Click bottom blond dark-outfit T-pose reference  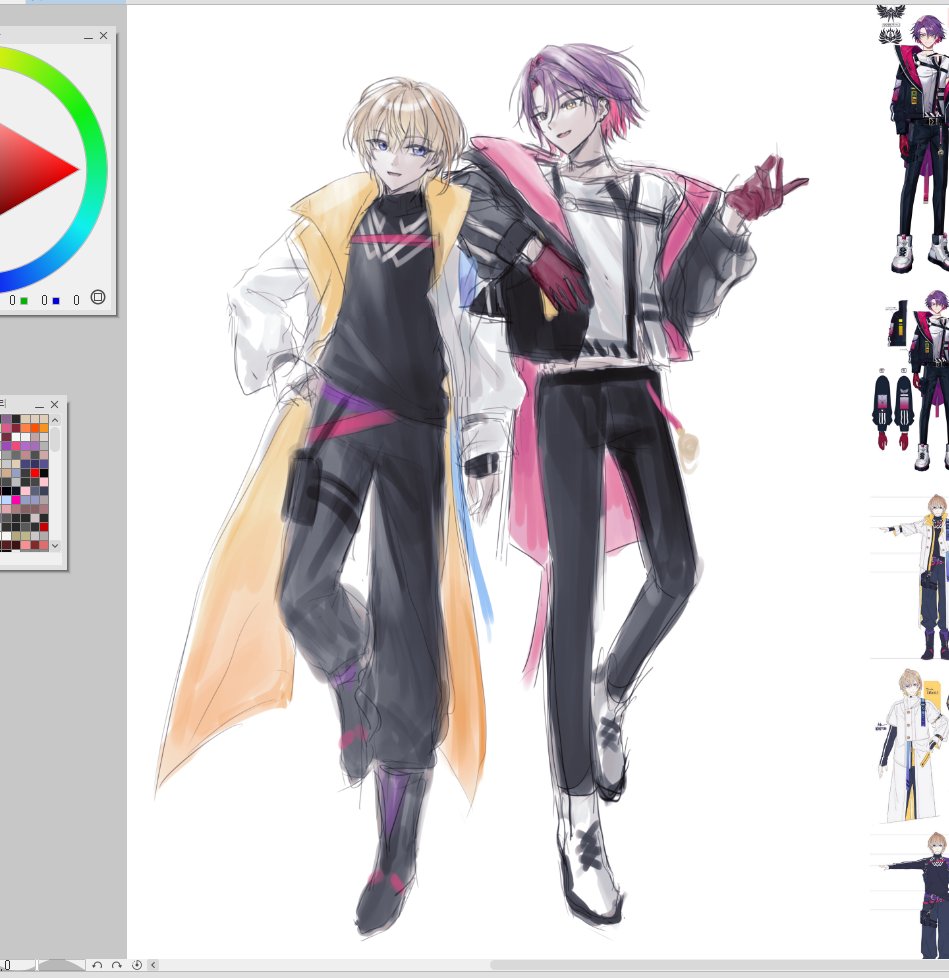pyautogui.click(x=912, y=895)
